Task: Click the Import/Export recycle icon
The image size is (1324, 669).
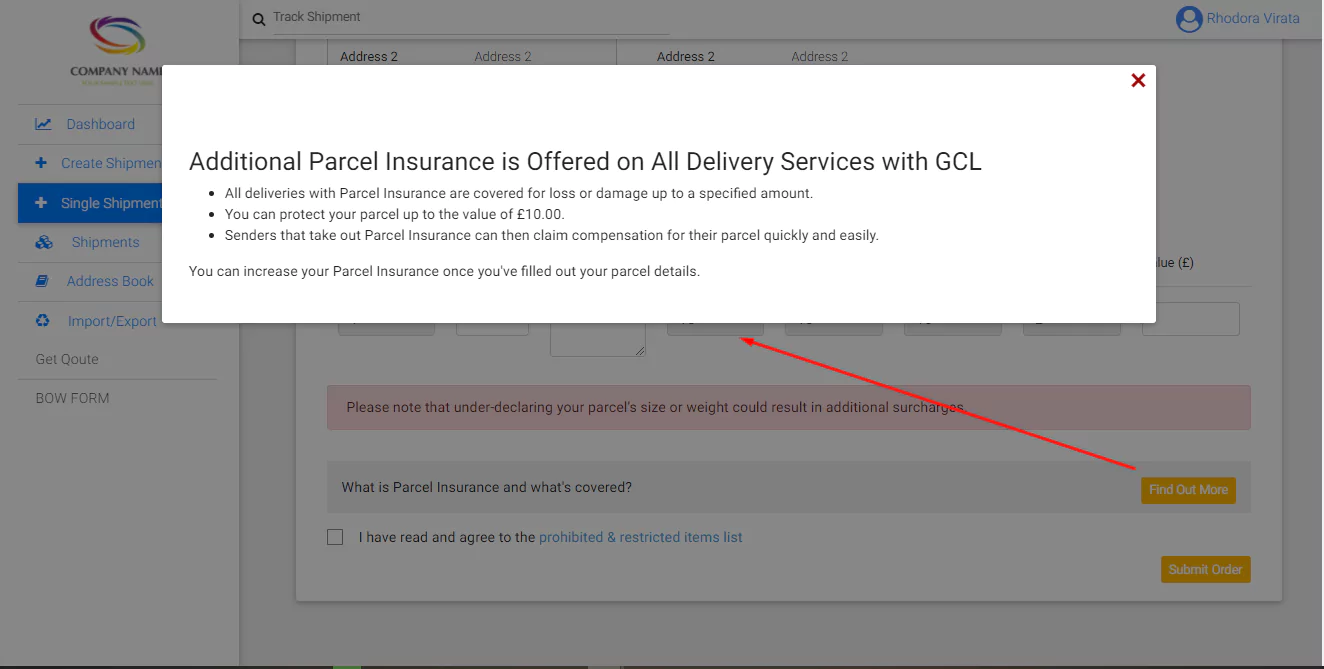Action: (x=42, y=321)
